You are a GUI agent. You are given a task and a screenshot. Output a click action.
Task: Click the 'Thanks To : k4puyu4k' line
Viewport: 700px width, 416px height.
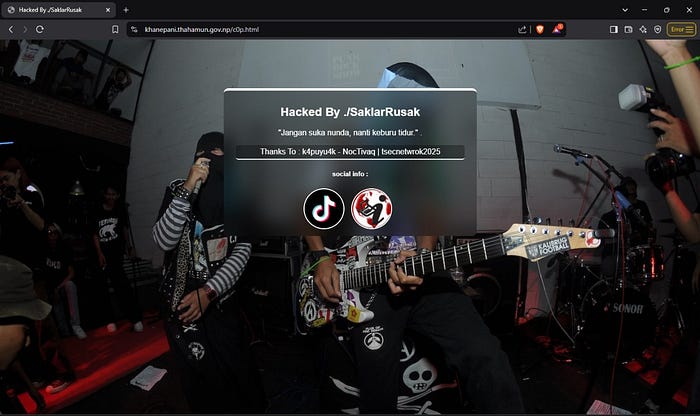[350, 152]
